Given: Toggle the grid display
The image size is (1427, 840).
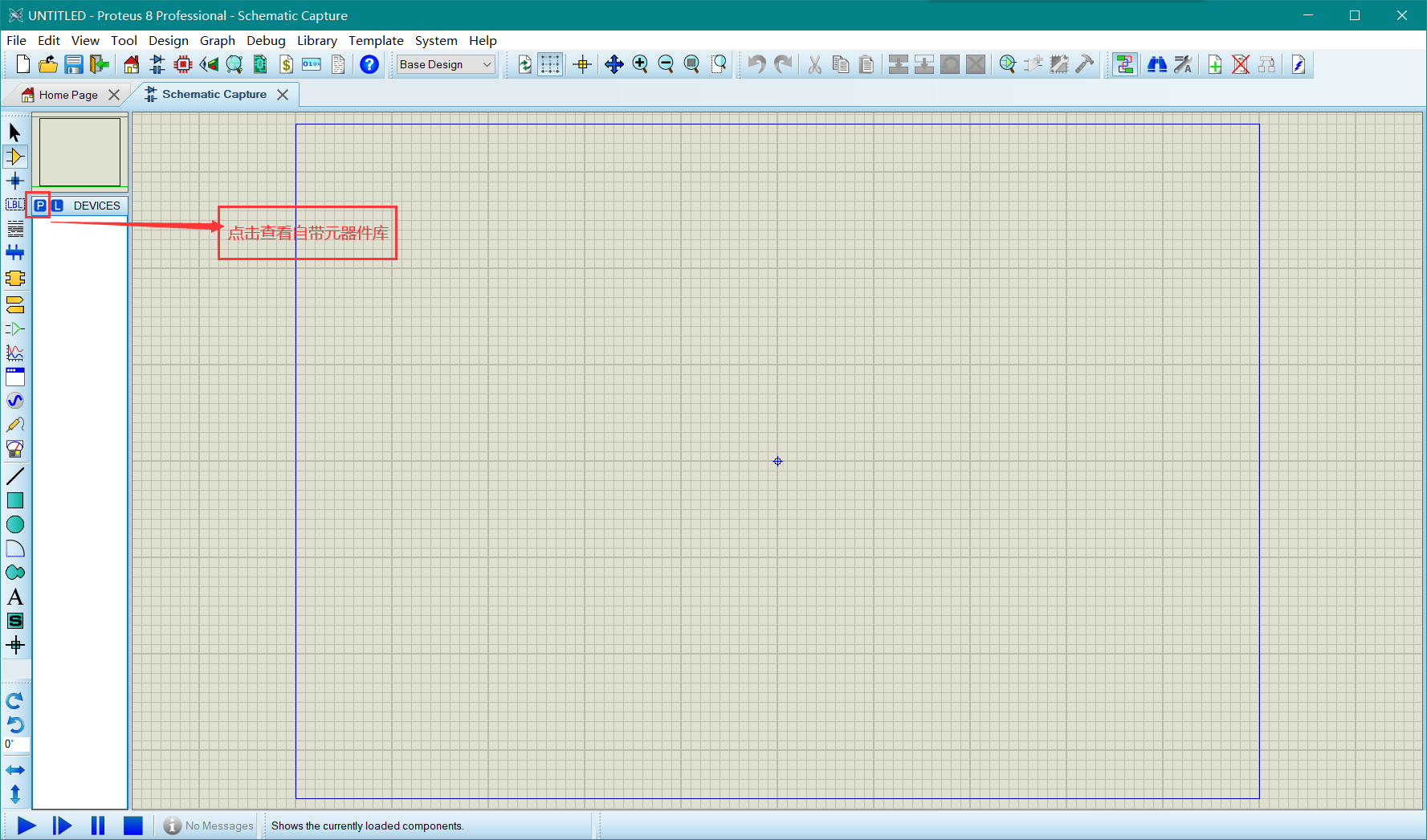Looking at the screenshot, I should pyautogui.click(x=550, y=64).
